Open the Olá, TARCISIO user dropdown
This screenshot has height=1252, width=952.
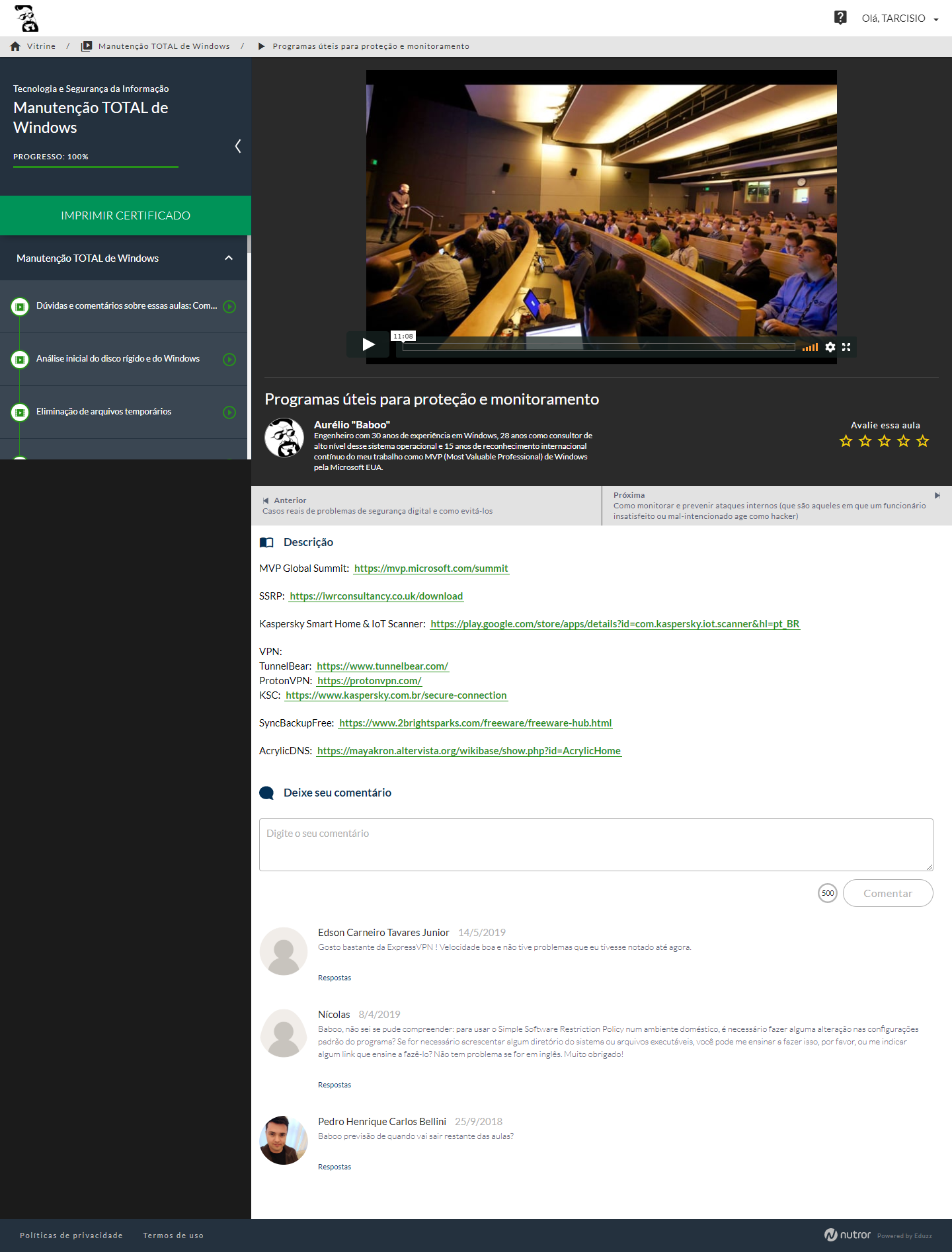899,19
